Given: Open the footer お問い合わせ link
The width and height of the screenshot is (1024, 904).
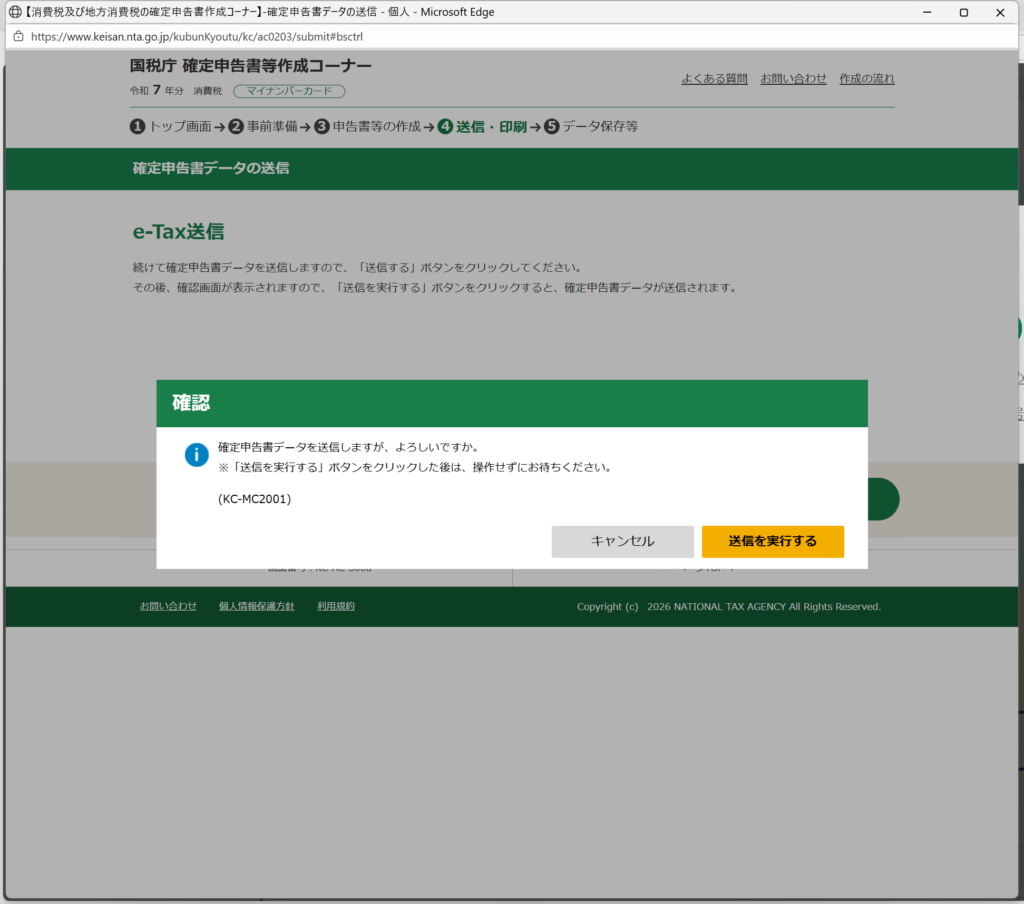Looking at the screenshot, I should pos(168,606).
